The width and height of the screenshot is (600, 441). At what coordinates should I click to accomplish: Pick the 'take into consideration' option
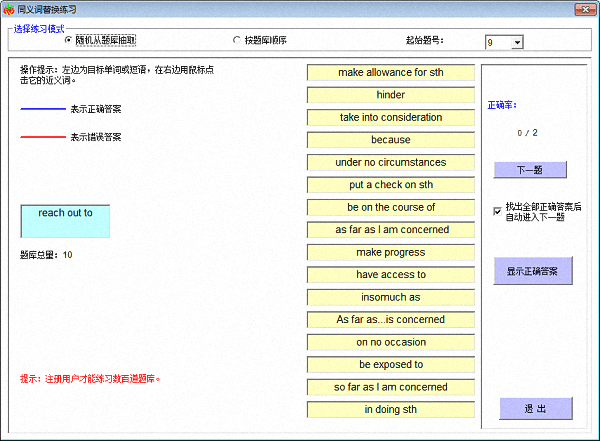click(390, 118)
